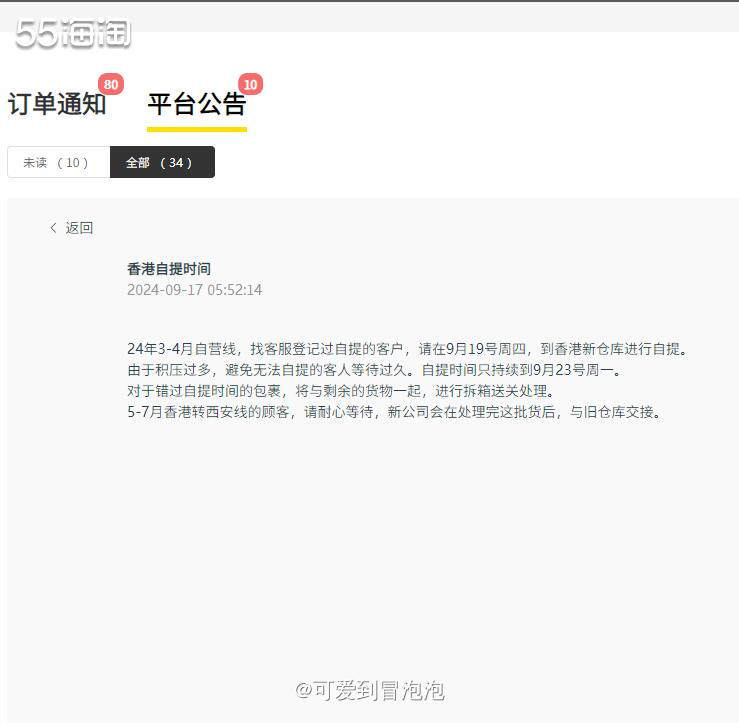Click the line starting 24年3-4月自营线
Screen dimensions: 739x723
click(x=408, y=349)
